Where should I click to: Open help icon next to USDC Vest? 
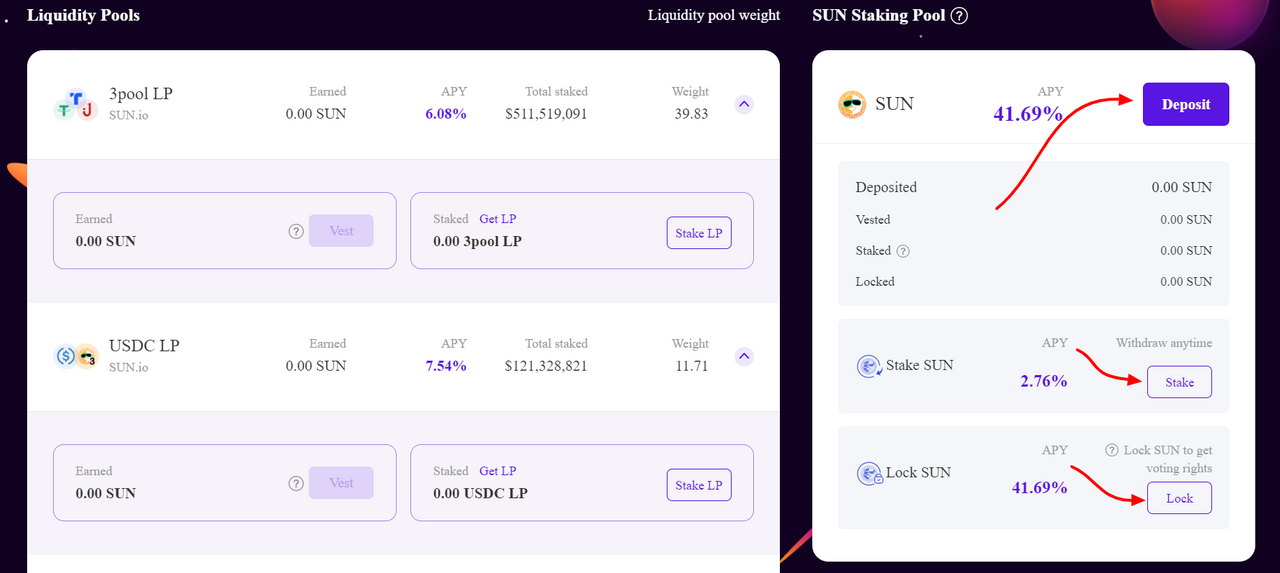[296, 483]
